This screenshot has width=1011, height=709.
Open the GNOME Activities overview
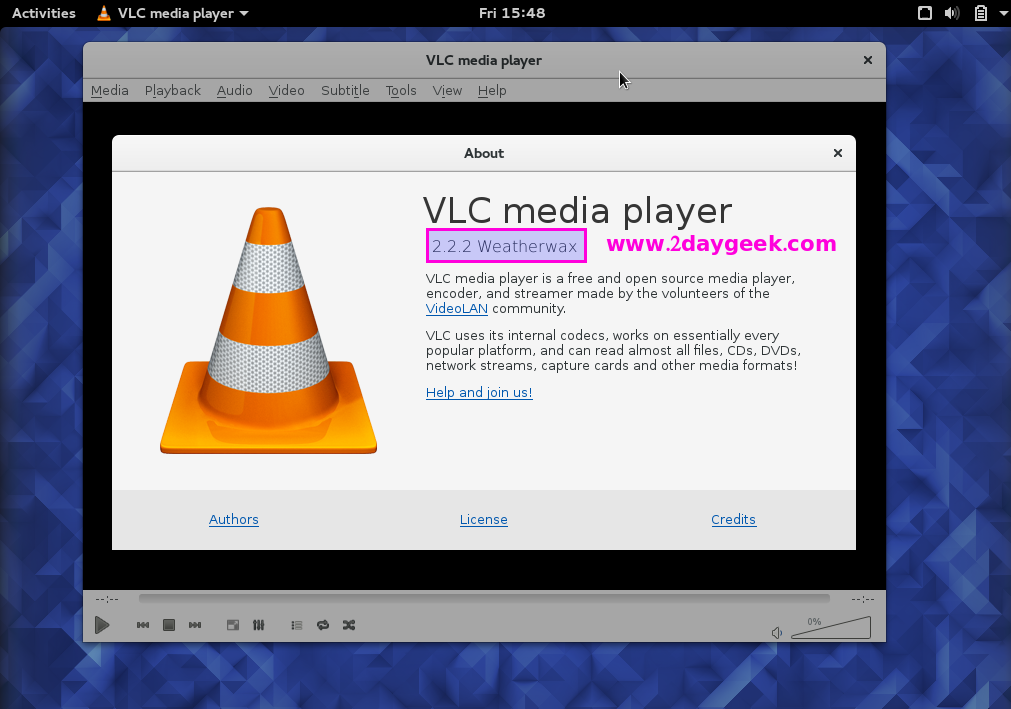tap(44, 13)
